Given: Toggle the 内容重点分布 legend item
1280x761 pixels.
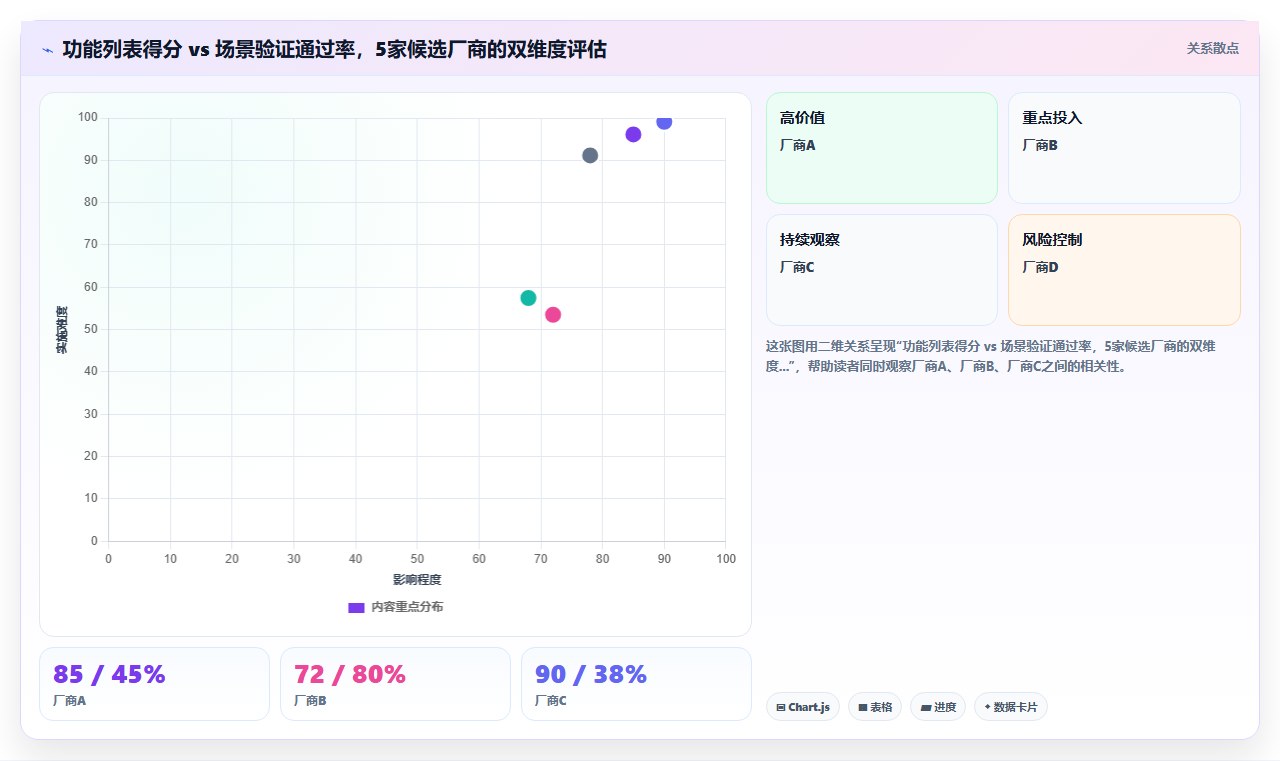Looking at the screenshot, I should point(395,607).
